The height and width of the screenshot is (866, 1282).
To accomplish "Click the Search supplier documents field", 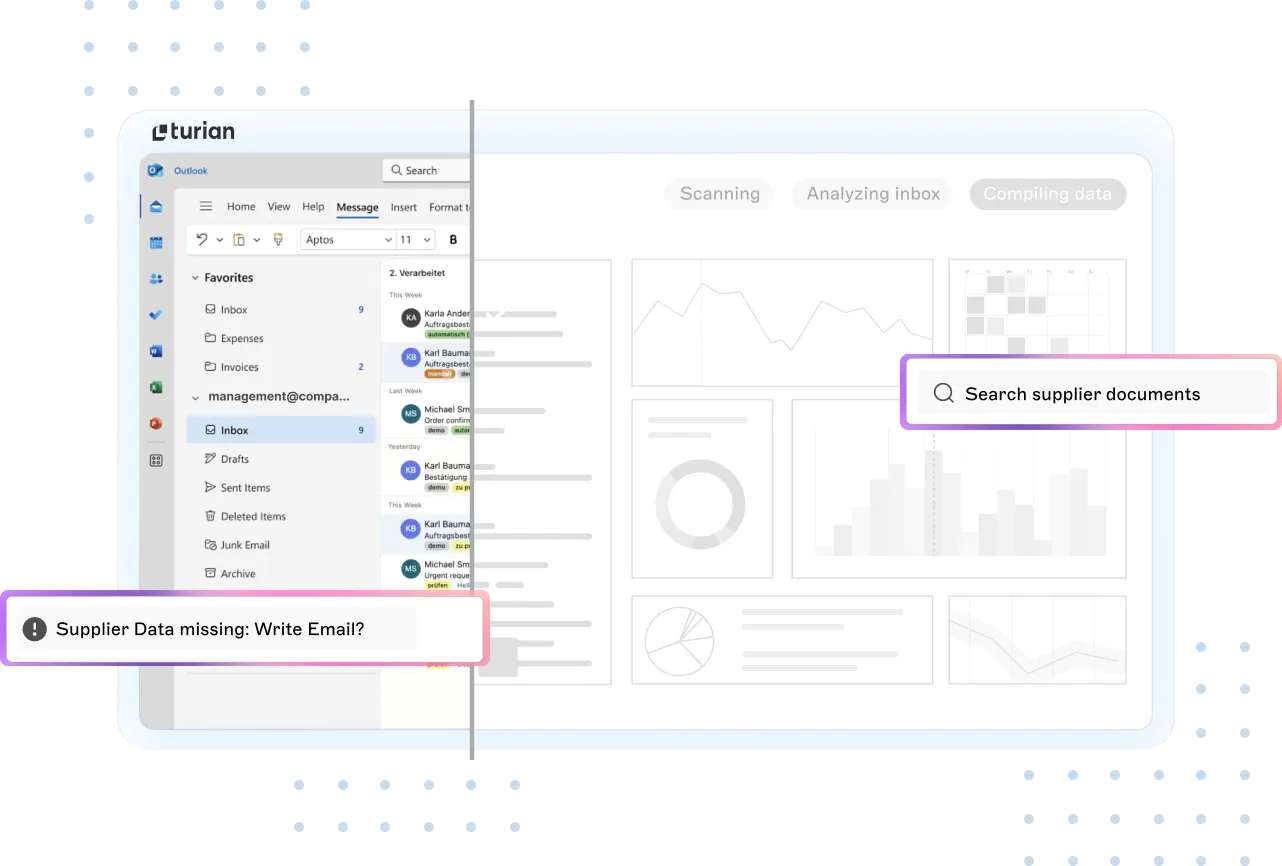I will point(1092,394).
